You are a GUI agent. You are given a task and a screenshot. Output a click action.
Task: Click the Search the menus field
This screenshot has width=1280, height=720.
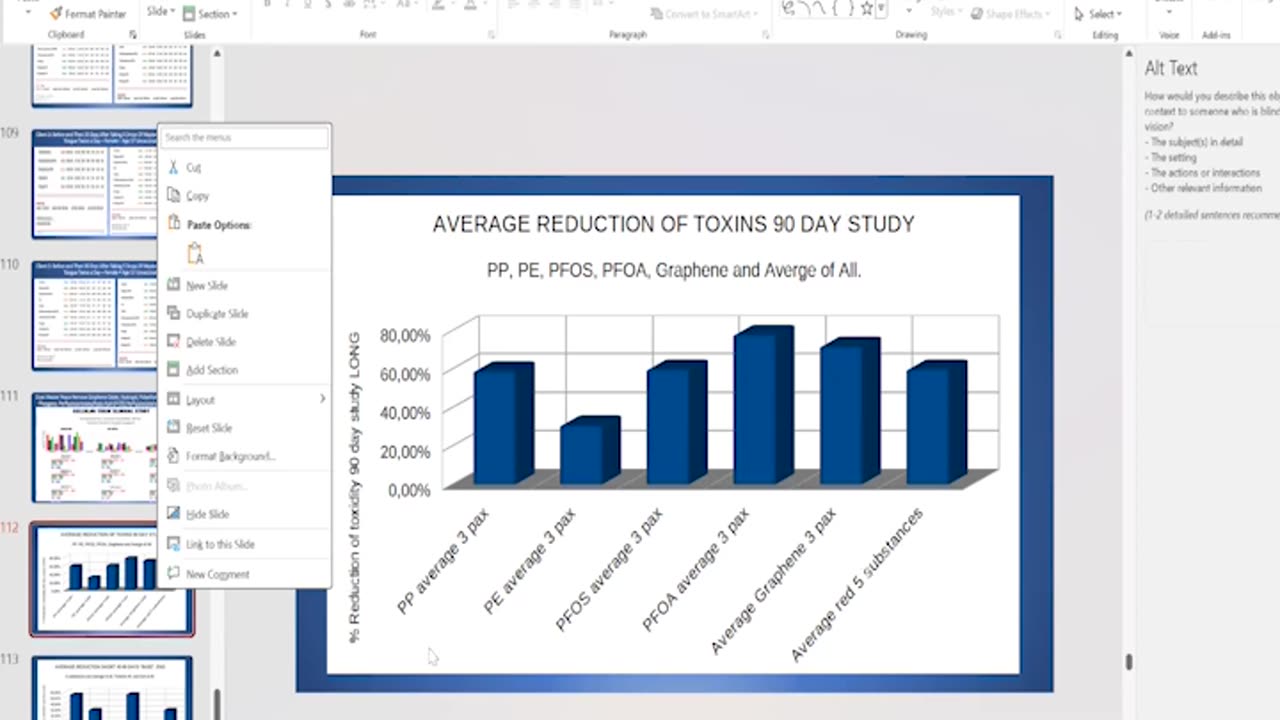point(244,137)
